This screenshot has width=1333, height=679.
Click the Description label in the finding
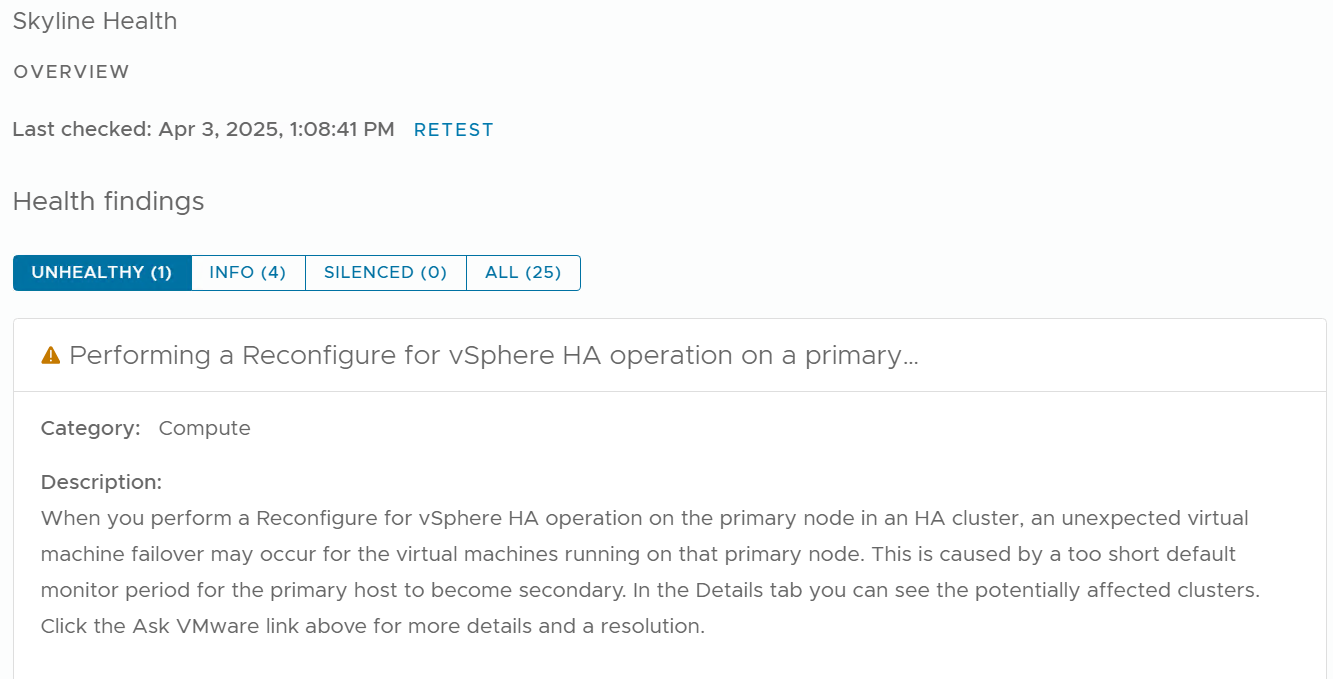tap(100, 482)
